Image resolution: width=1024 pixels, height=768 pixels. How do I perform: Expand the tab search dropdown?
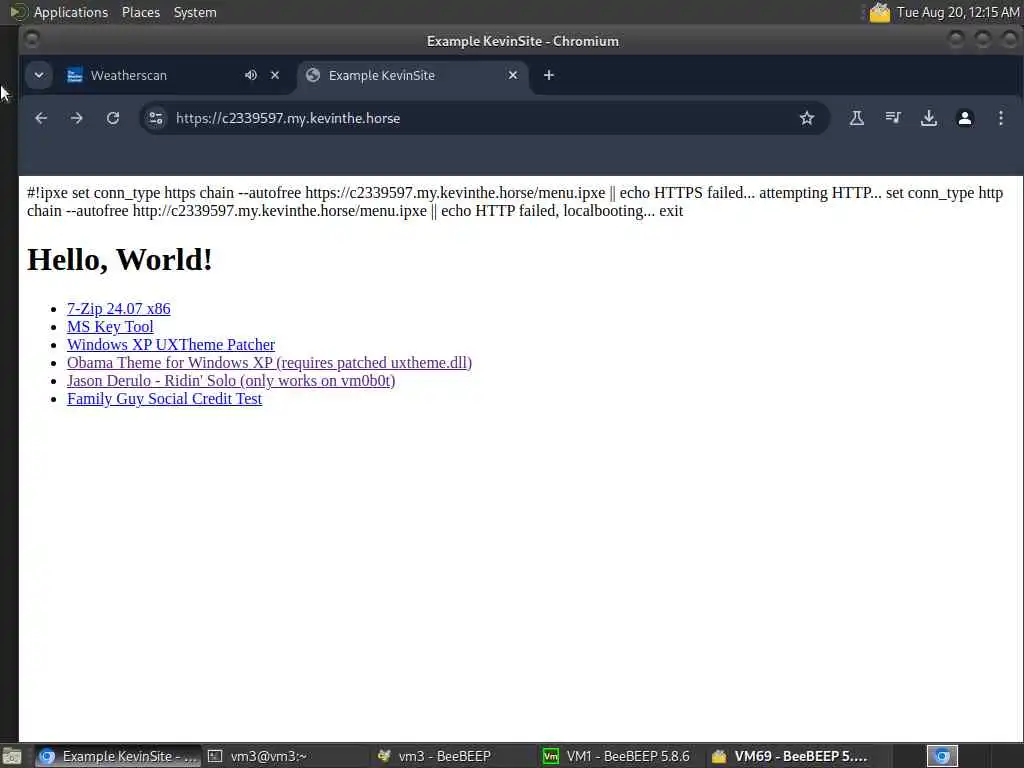point(39,75)
